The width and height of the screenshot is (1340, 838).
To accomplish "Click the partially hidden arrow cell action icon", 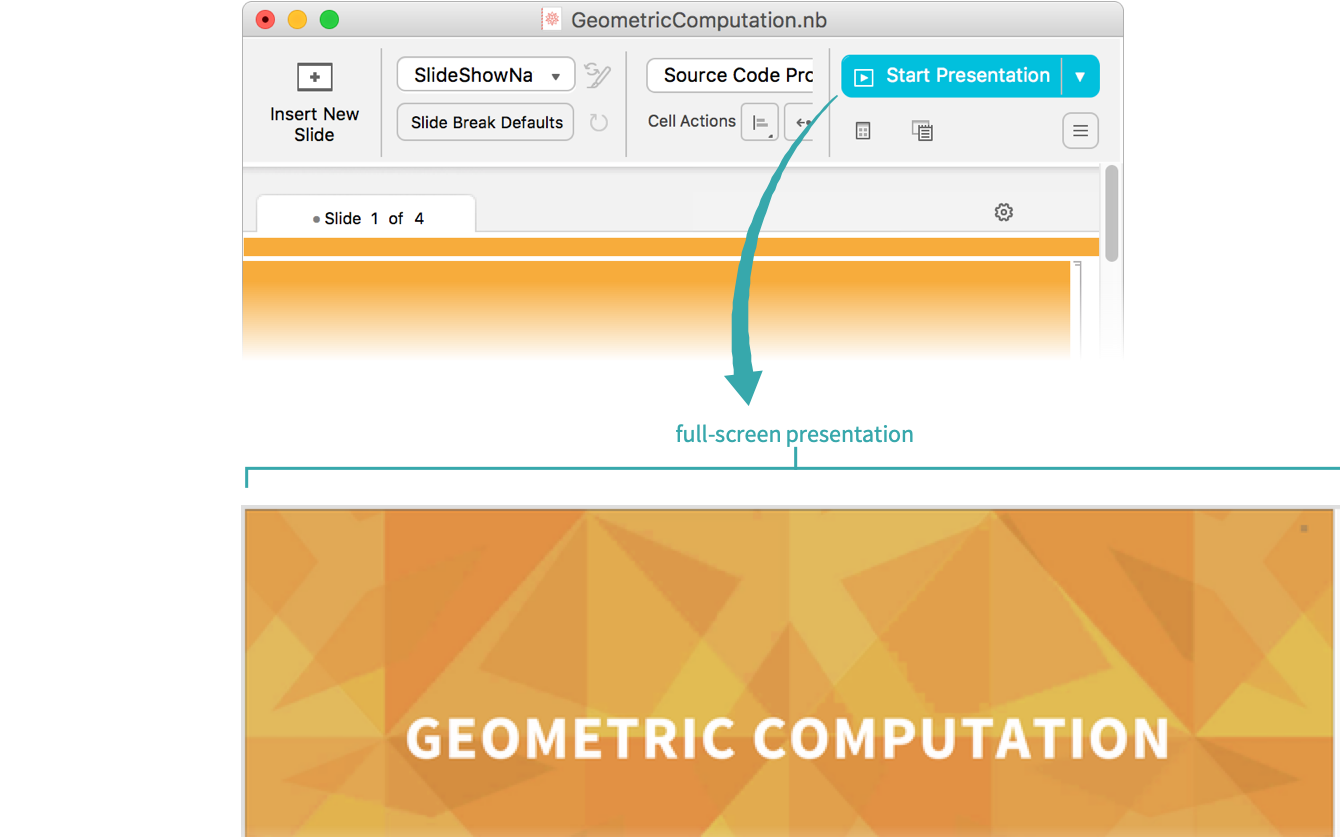I will (799, 123).
